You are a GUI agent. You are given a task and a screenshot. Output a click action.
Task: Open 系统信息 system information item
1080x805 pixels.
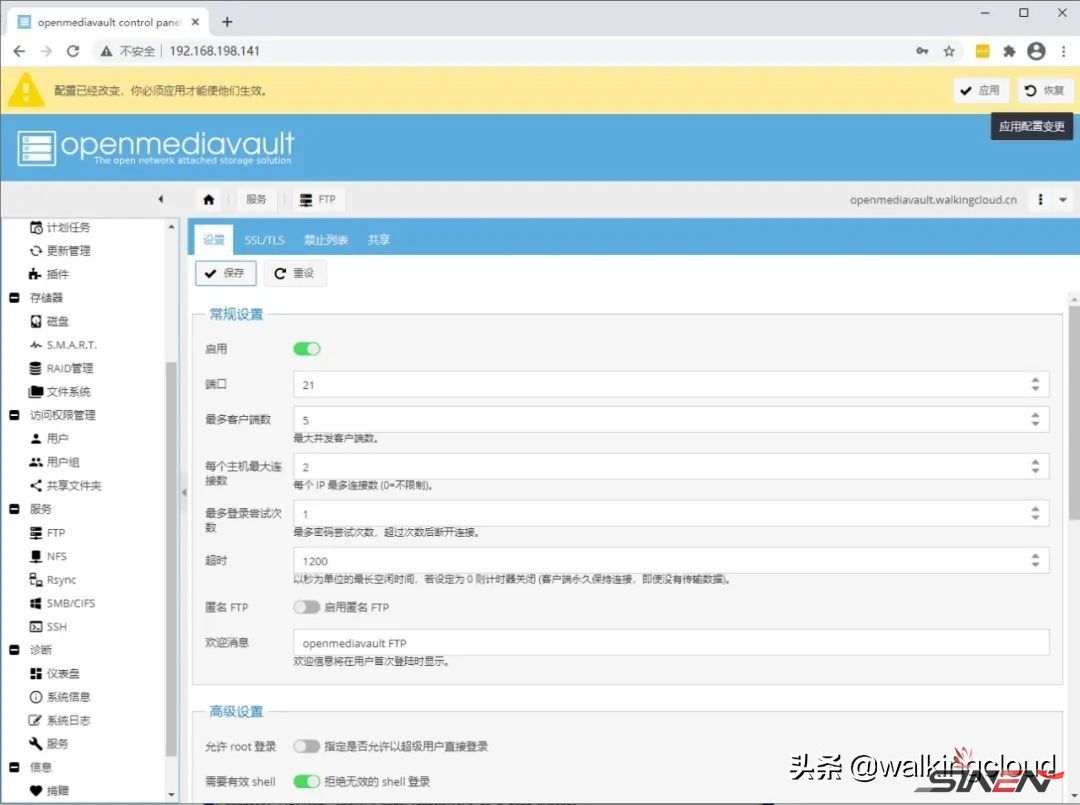click(60, 696)
